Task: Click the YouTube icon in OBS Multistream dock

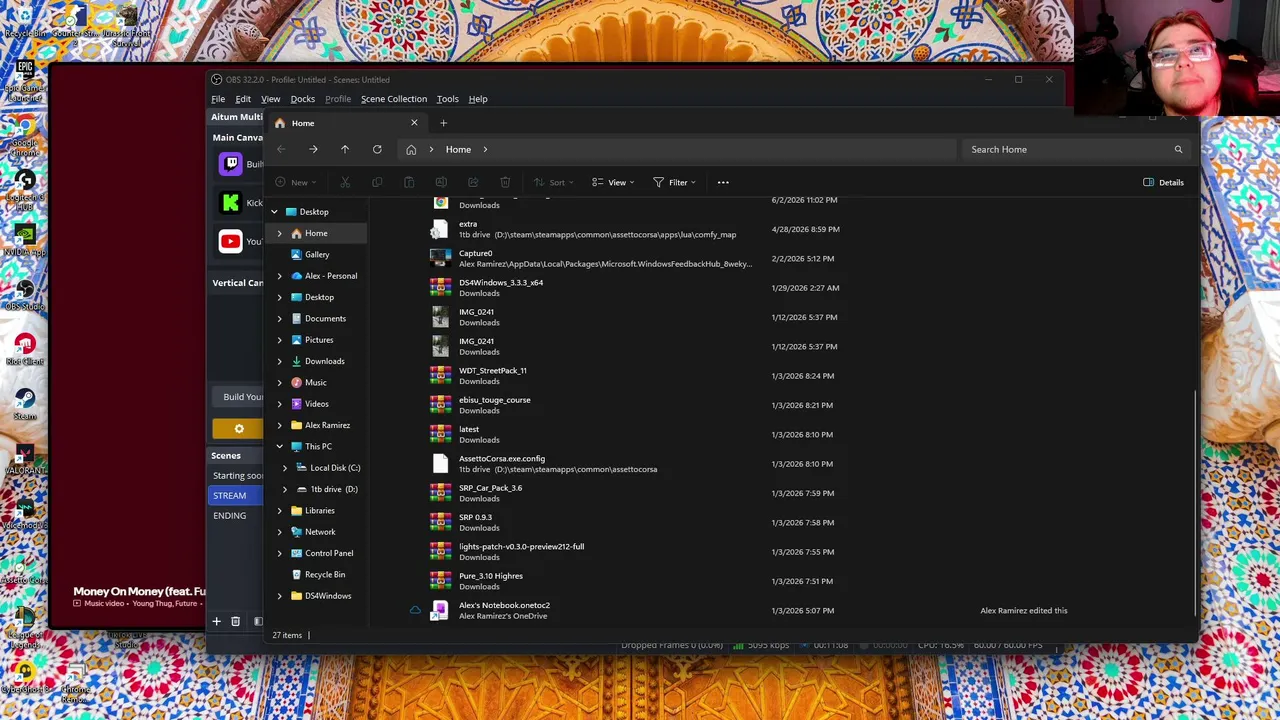Action: (x=230, y=241)
